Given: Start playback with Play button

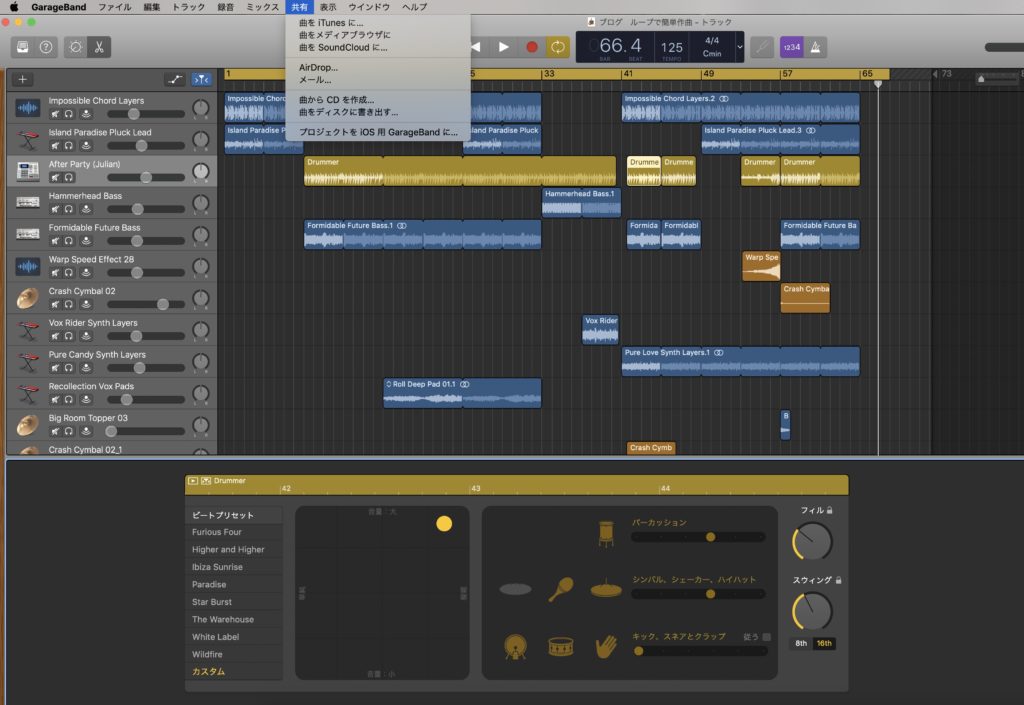Looking at the screenshot, I should [504, 47].
